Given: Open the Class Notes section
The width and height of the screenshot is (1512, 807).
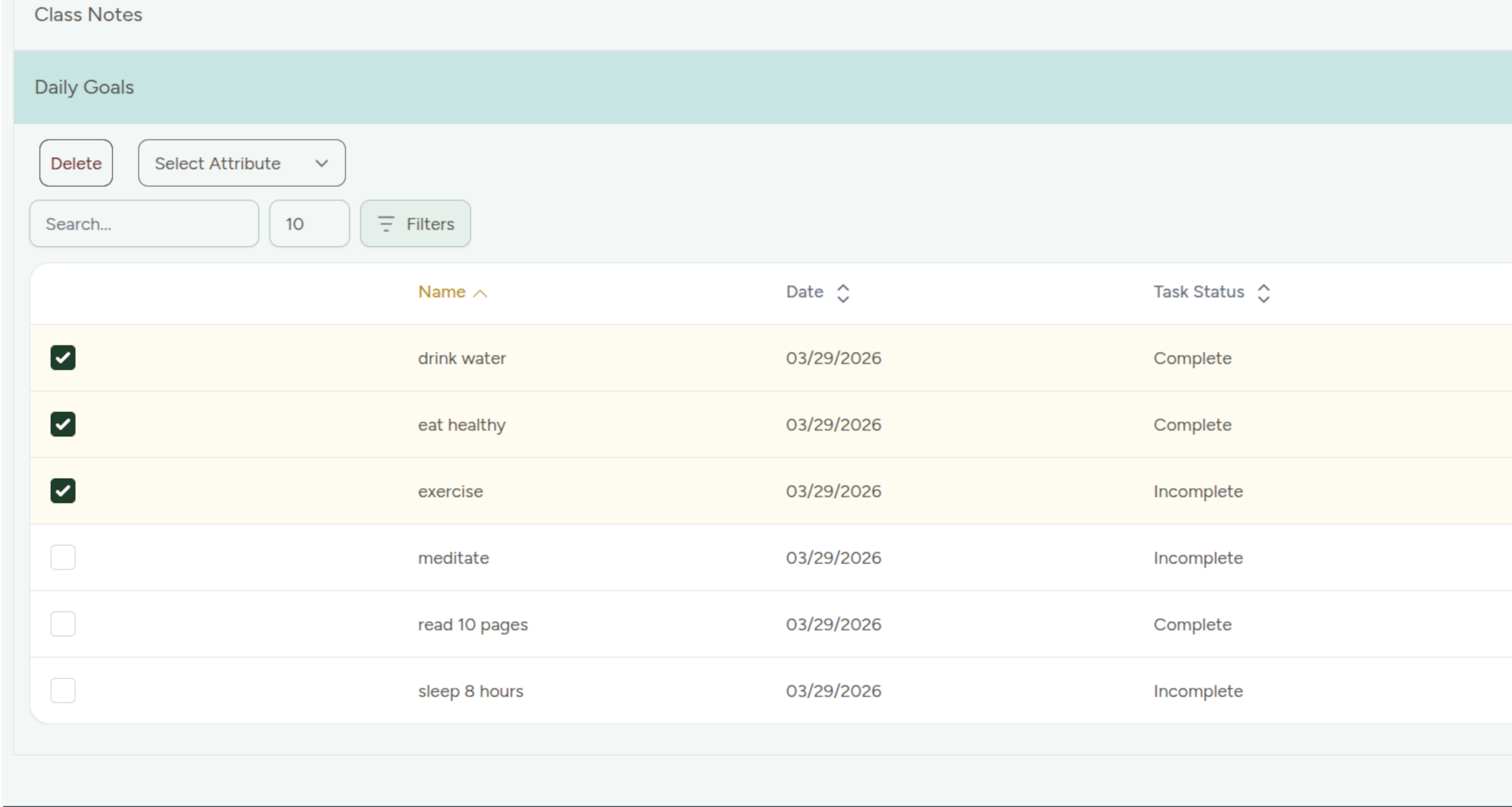Looking at the screenshot, I should tap(88, 15).
